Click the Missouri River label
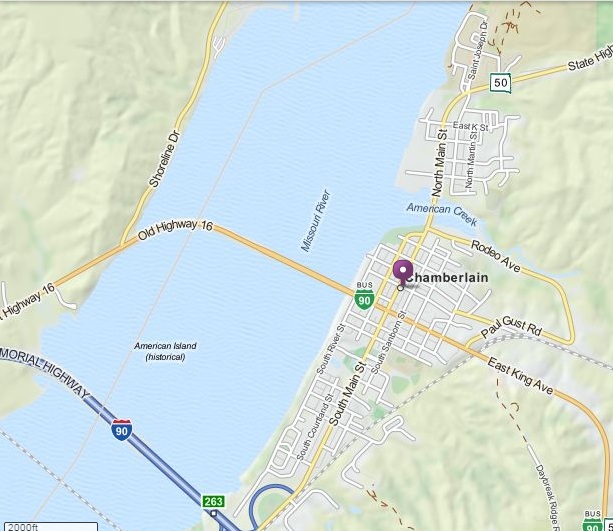The width and height of the screenshot is (613, 531). pyautogui.click(x=316, y=221)
